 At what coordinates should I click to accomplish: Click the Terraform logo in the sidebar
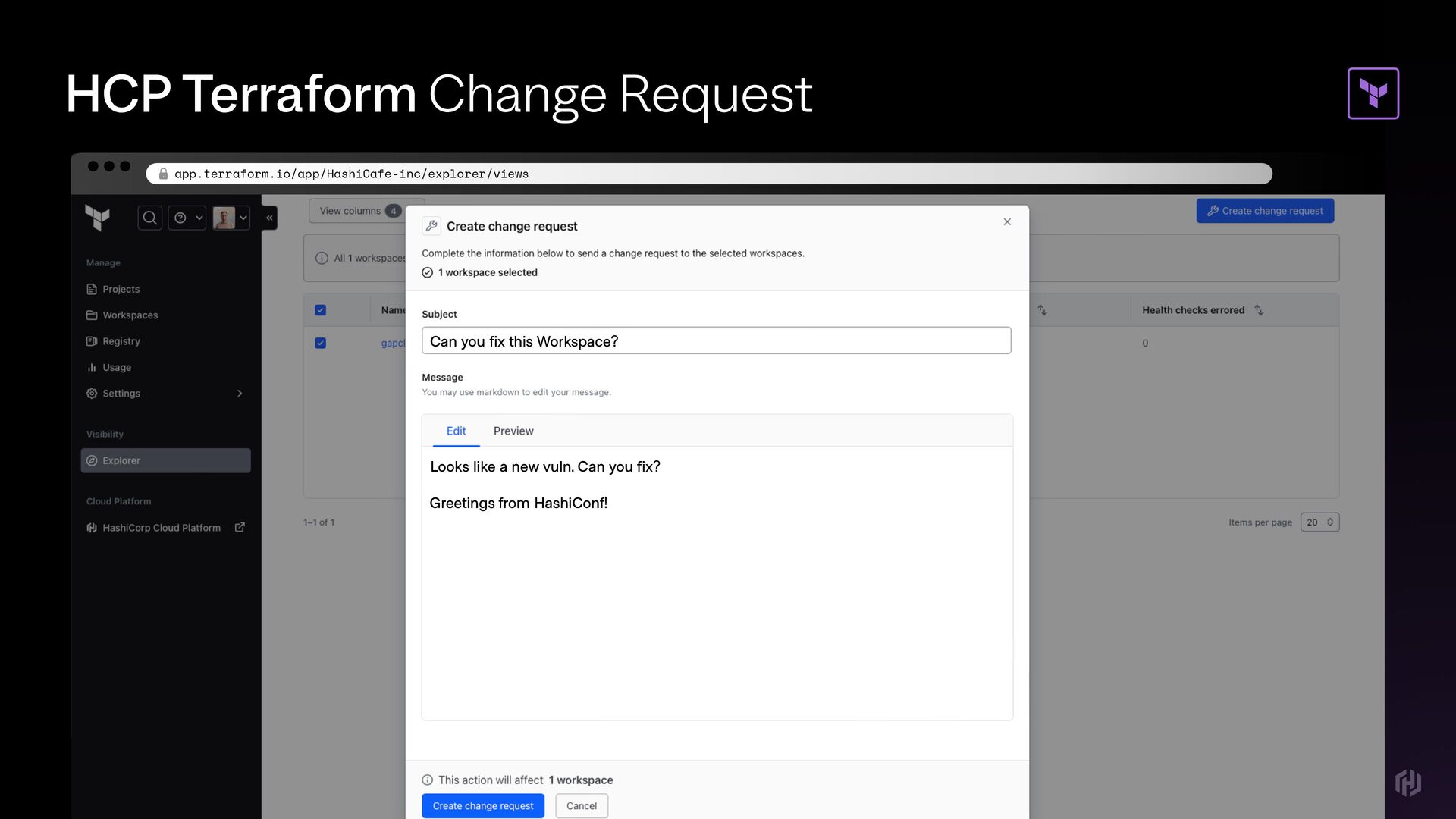click(x=97, y=218)
